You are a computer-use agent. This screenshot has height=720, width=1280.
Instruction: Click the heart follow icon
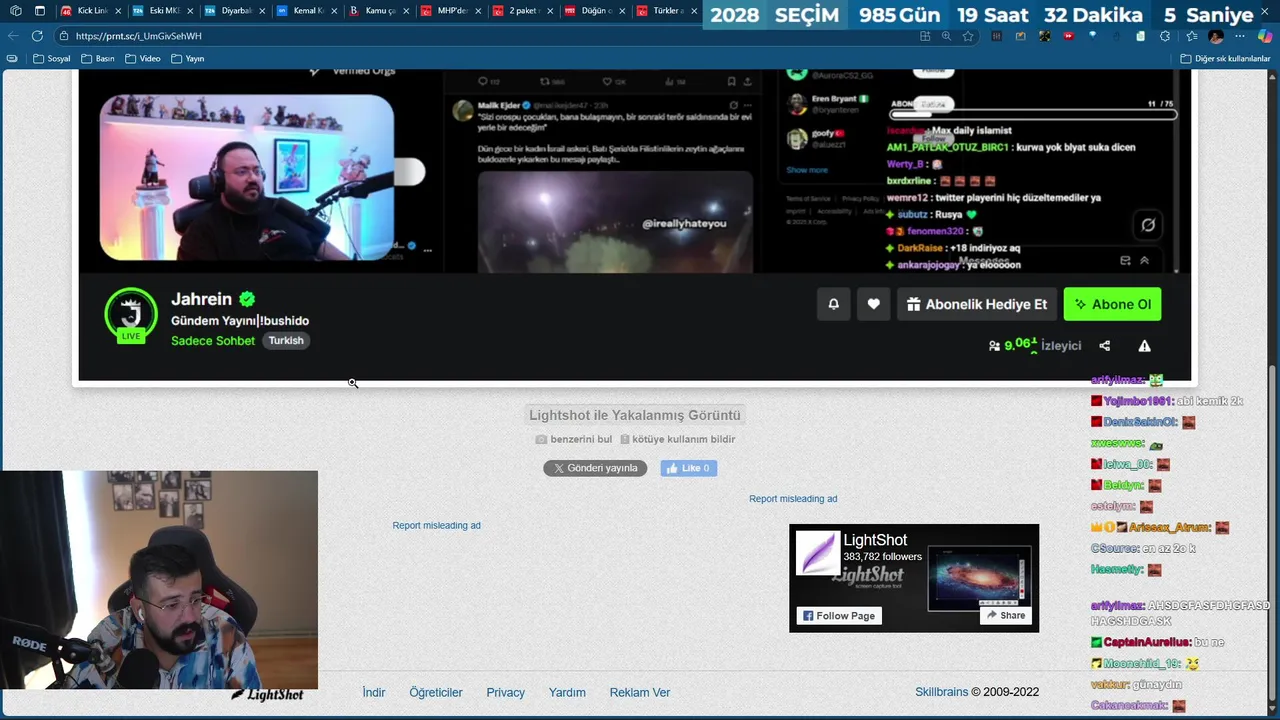(873, 304)
